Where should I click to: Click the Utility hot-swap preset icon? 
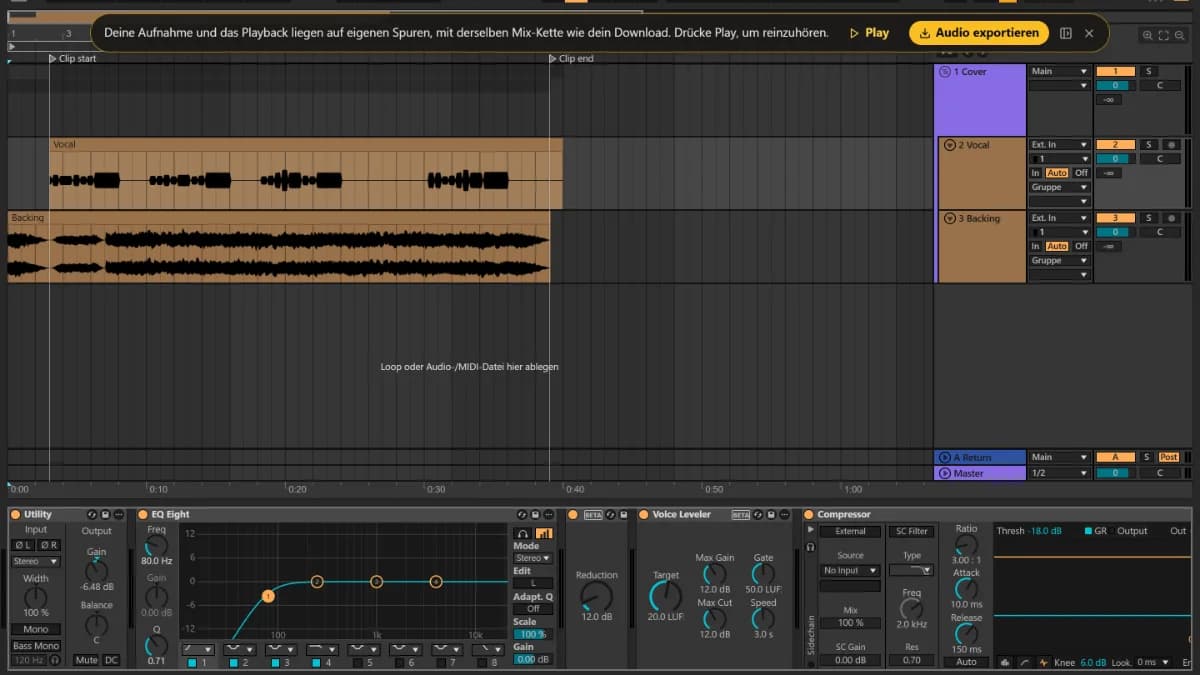(92, 514)
